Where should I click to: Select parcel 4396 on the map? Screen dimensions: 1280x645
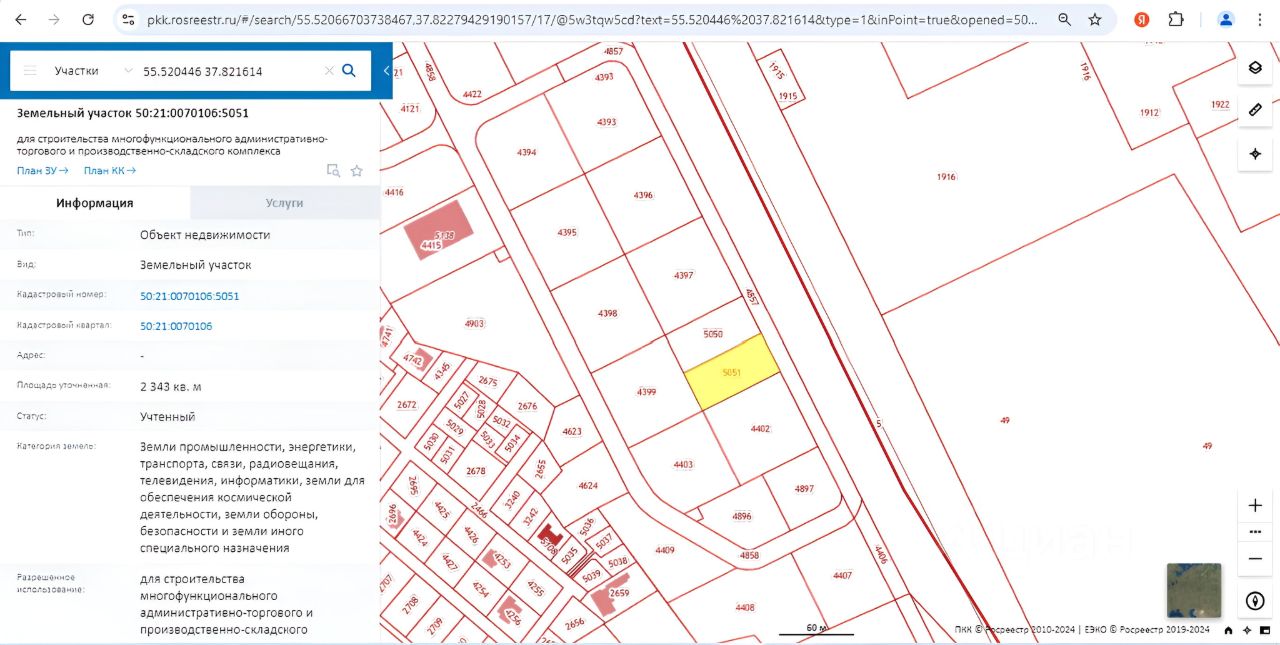point(643,195)
